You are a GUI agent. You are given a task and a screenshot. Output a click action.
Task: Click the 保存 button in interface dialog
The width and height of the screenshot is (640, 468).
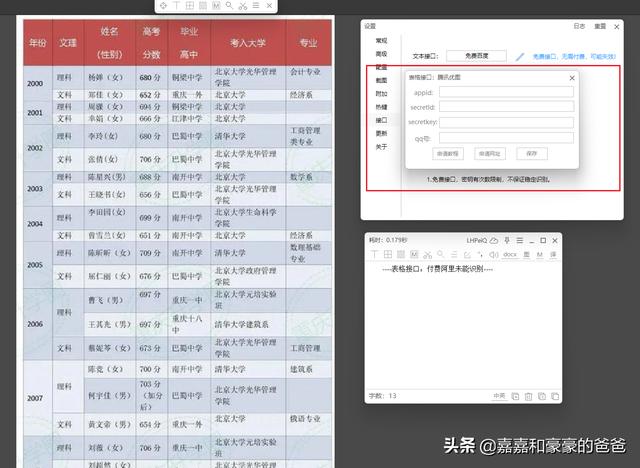click(531, 154)
